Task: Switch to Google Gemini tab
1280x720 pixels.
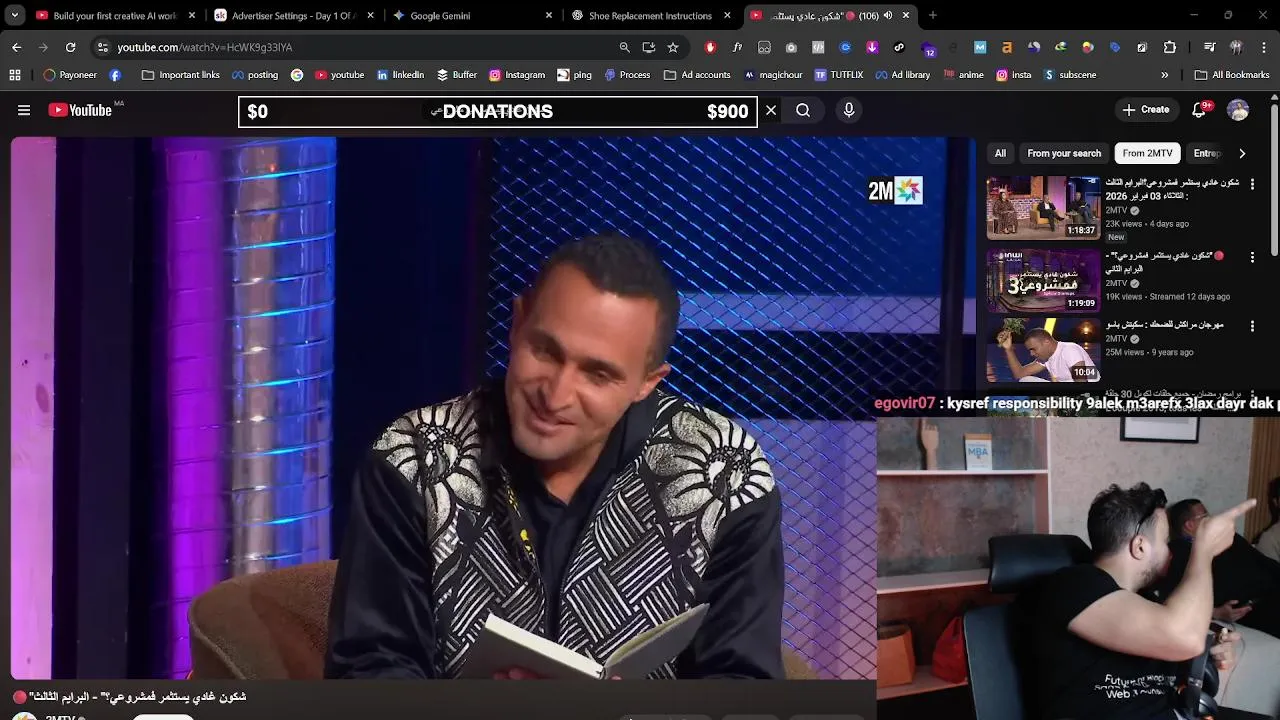Action: (x=473, y=15)
